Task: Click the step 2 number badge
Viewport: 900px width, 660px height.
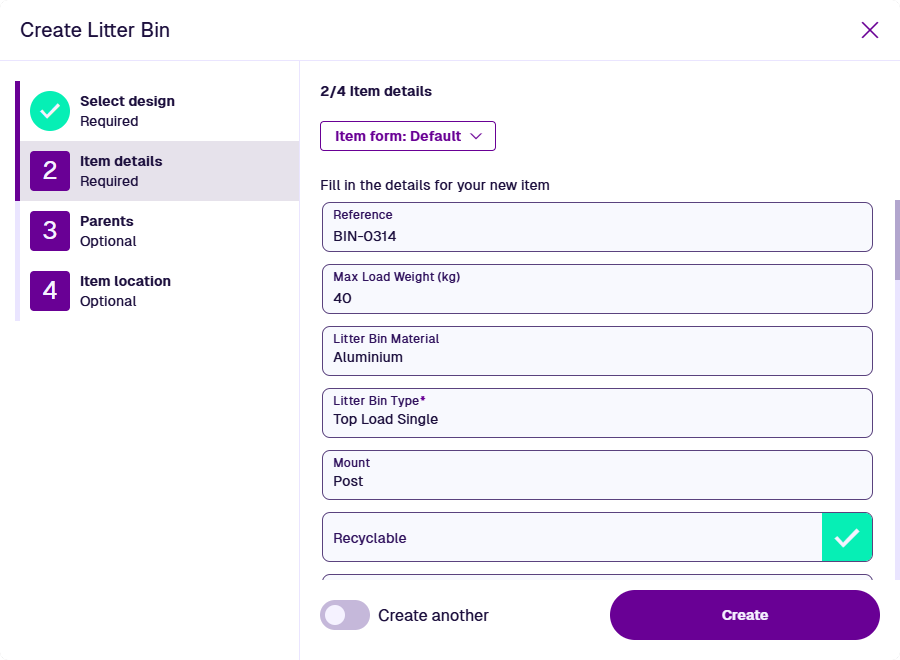Action: pyautogui.click(x=50, y=171)
